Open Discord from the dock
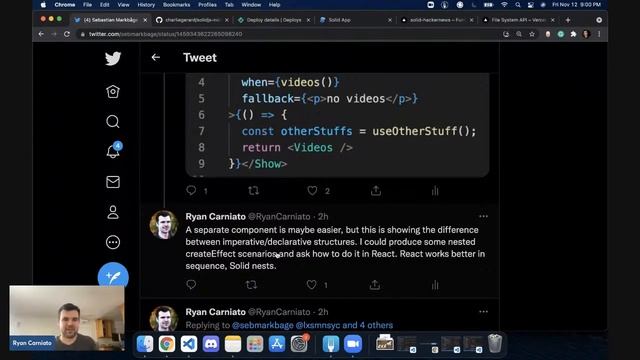Image resolution: width=640 pixels, height=360 pixels. pyautogui.click(x=211, y=344)
